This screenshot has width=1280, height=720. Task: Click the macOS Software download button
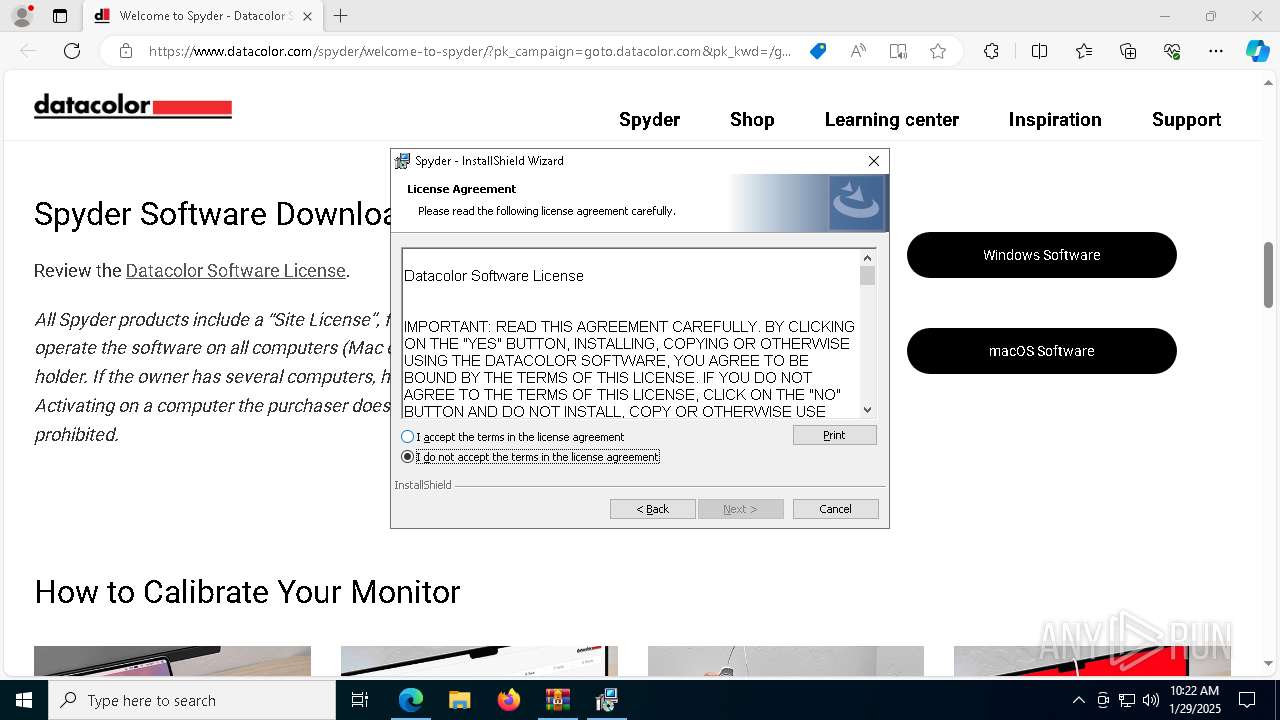(x=1041, y=351)
